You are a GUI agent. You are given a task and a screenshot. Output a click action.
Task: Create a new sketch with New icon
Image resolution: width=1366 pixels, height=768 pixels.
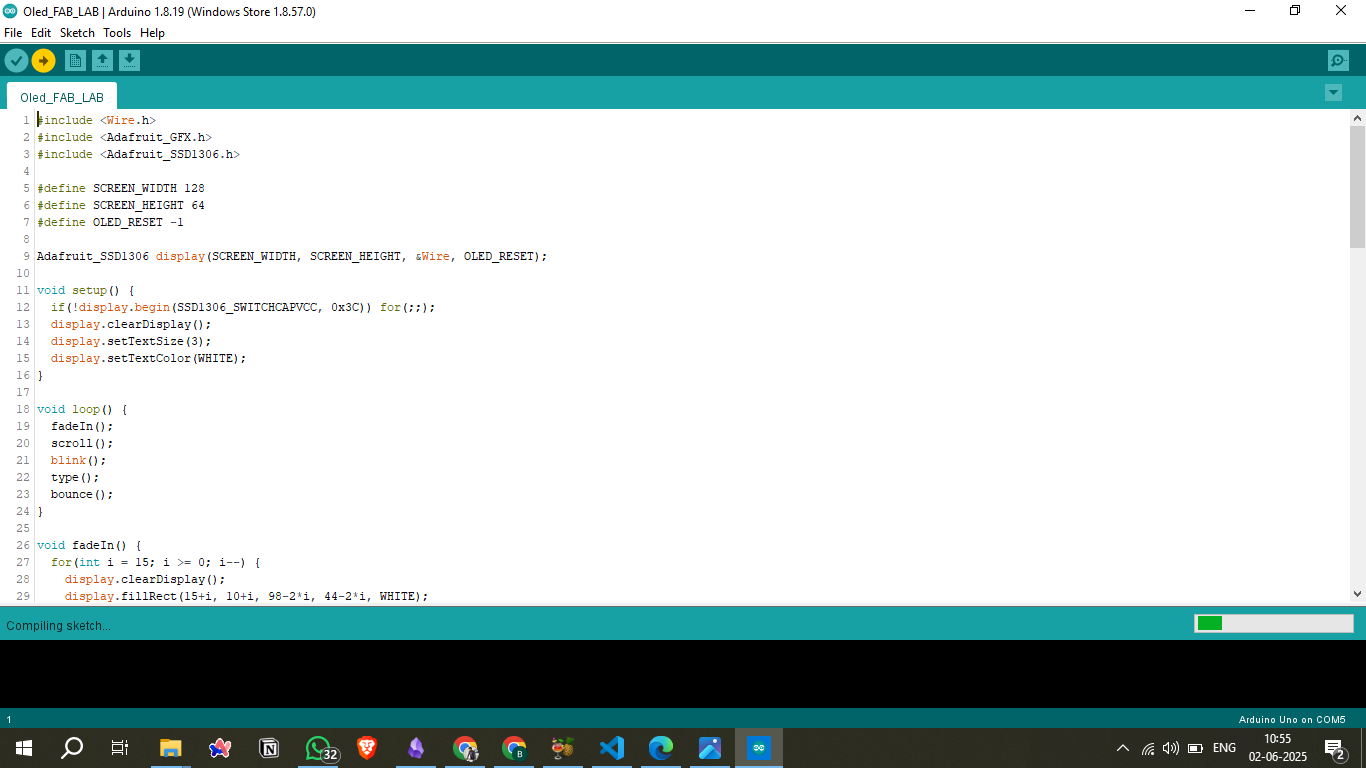(x=75, y=61)
